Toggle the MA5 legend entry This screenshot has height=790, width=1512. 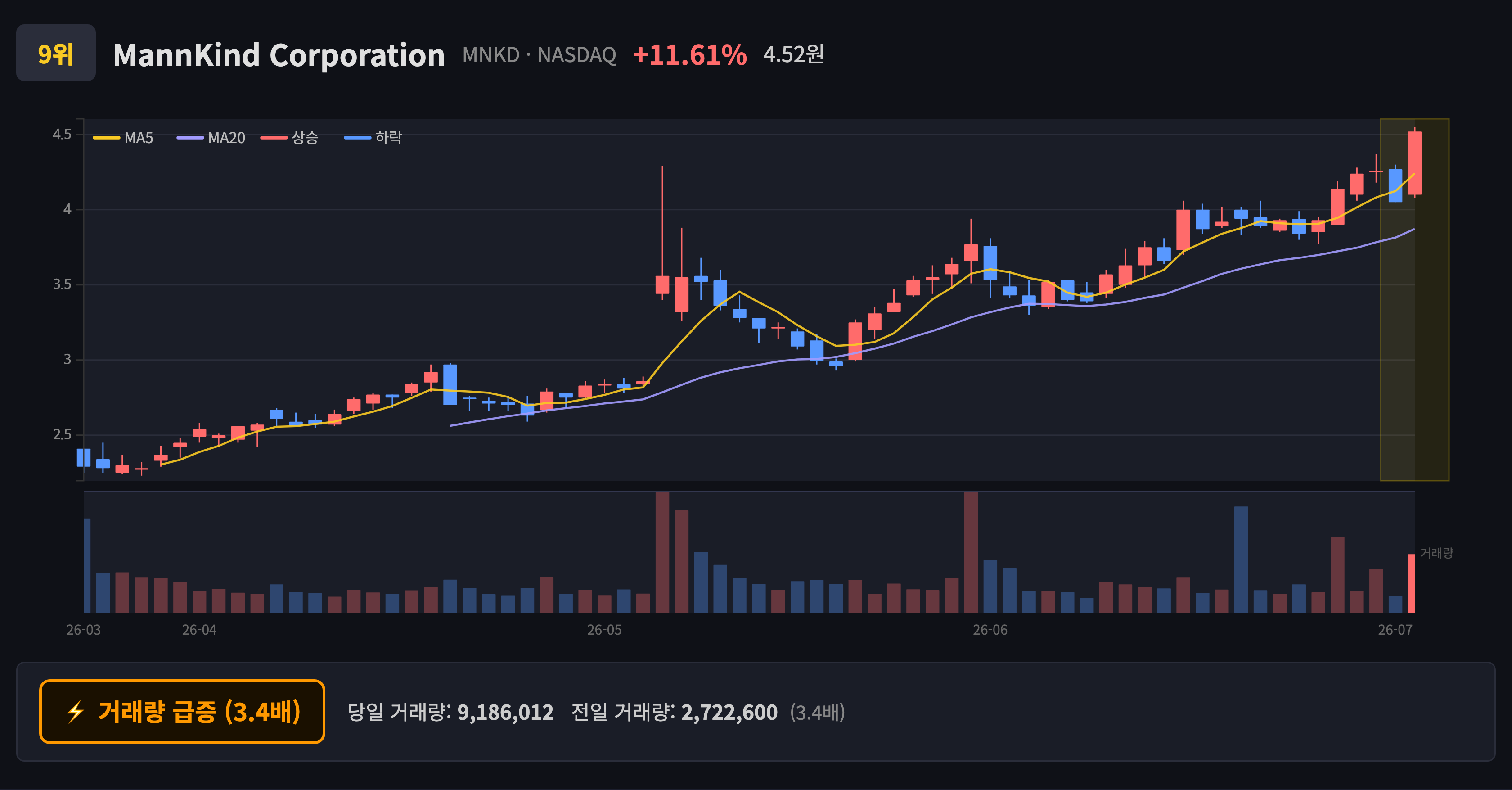(x=123, y=138)
